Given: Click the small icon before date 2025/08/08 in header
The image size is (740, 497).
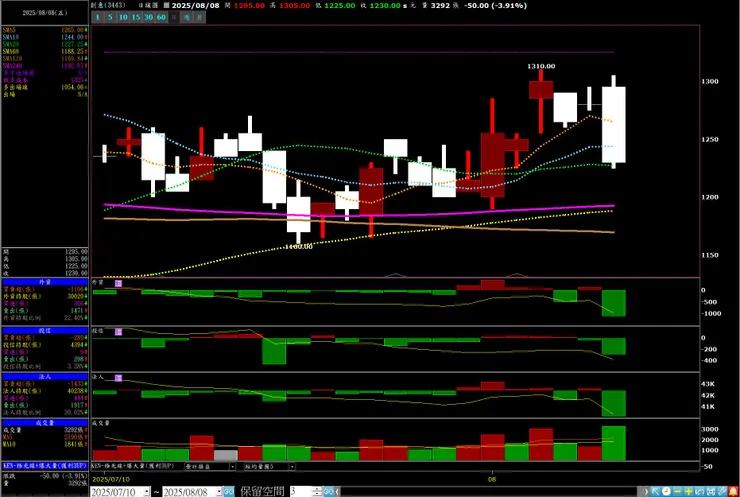Looking at the screenshot, I should click(166, 5).
